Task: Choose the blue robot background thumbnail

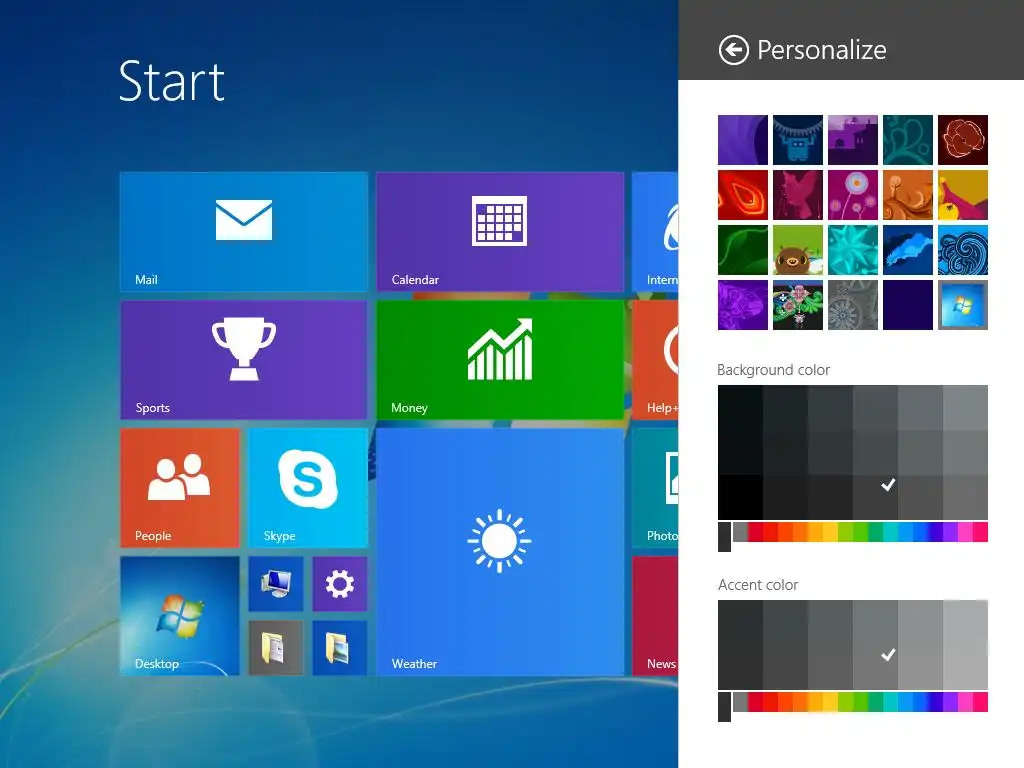Action: [797, 140]
